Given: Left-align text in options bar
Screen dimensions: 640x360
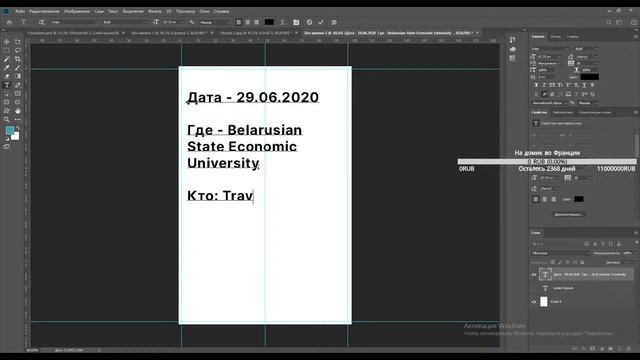Looking at the screenshot, I should pos(239,22).
